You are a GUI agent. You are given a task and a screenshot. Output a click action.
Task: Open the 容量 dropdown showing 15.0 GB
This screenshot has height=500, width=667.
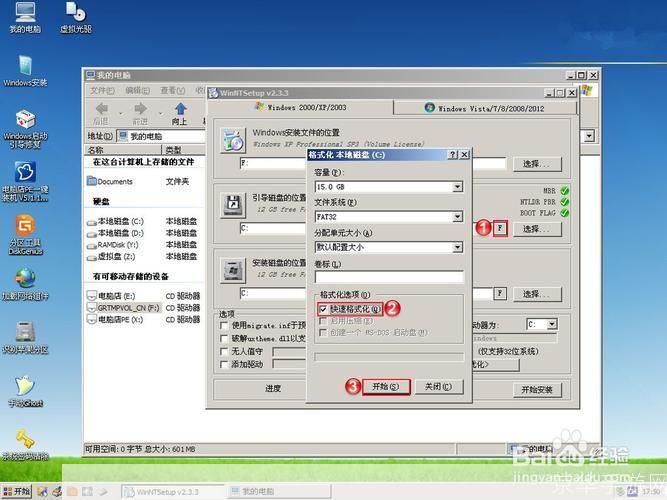point(457,187)
